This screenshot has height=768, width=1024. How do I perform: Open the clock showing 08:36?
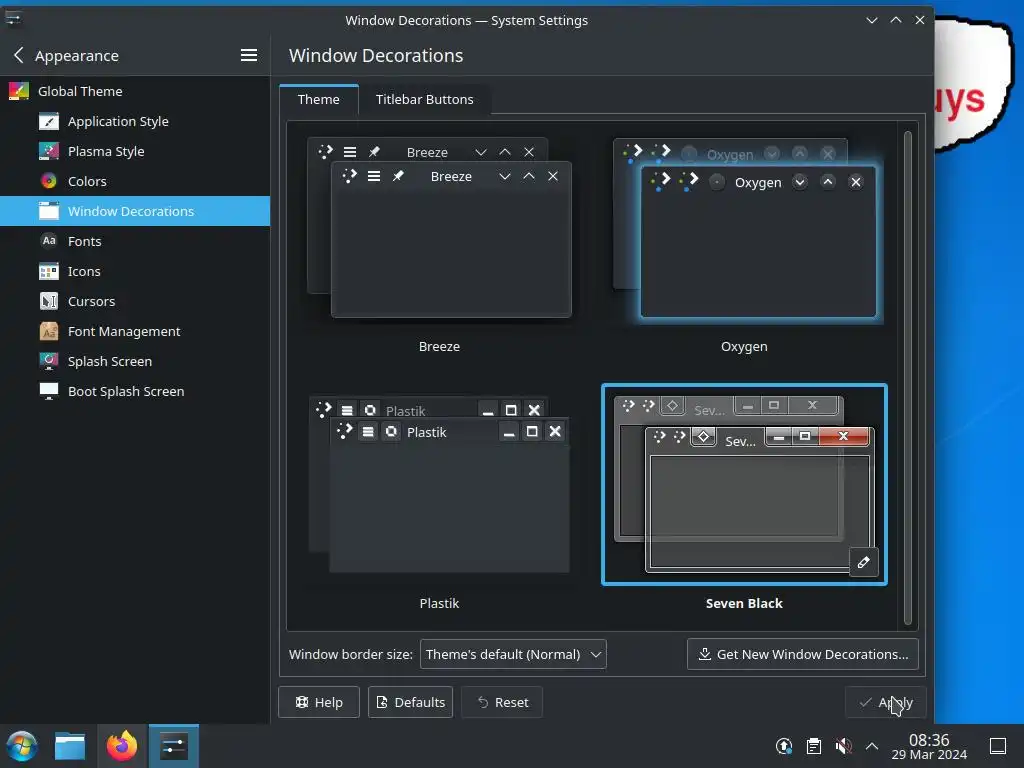click(929, 746)
